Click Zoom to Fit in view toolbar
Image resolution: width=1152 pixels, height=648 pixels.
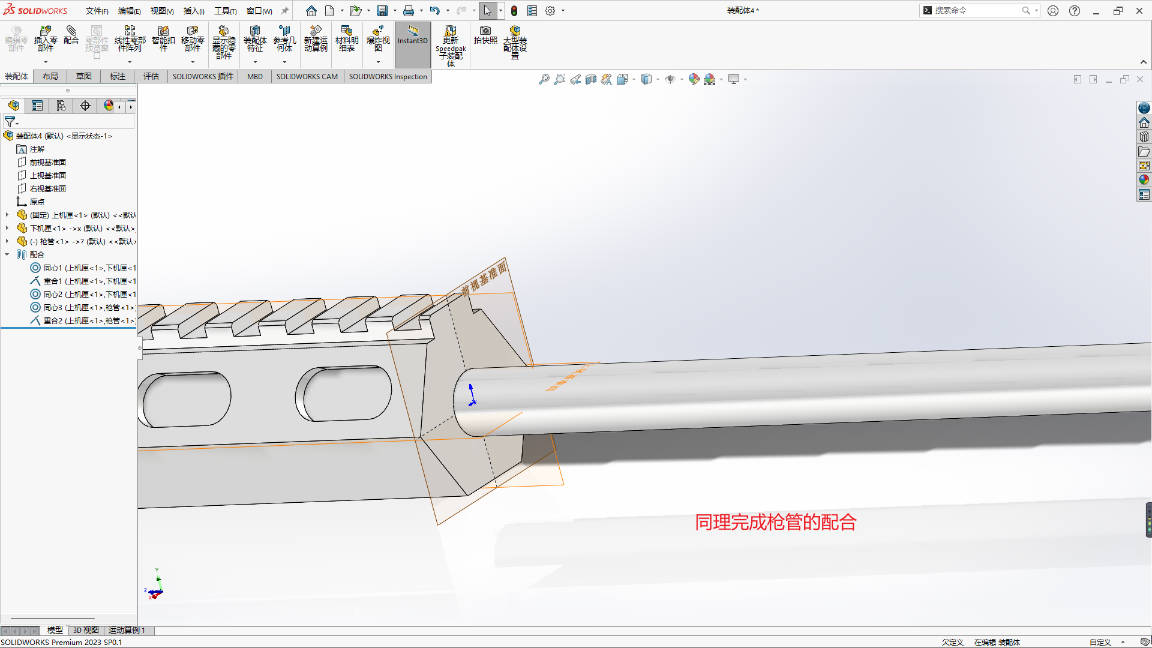(544, 79)
